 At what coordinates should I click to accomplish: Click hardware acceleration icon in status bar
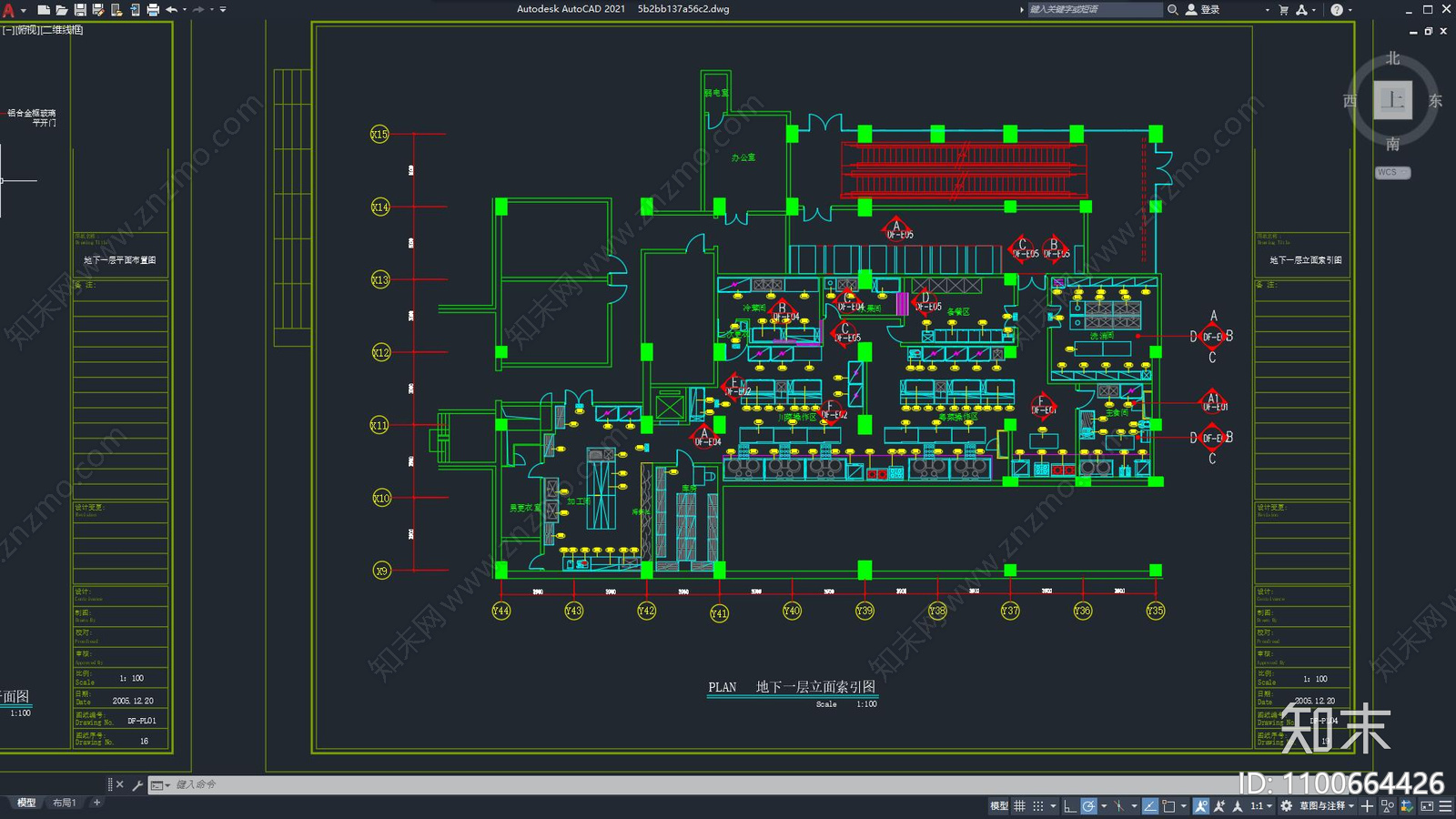(1407, 805)
